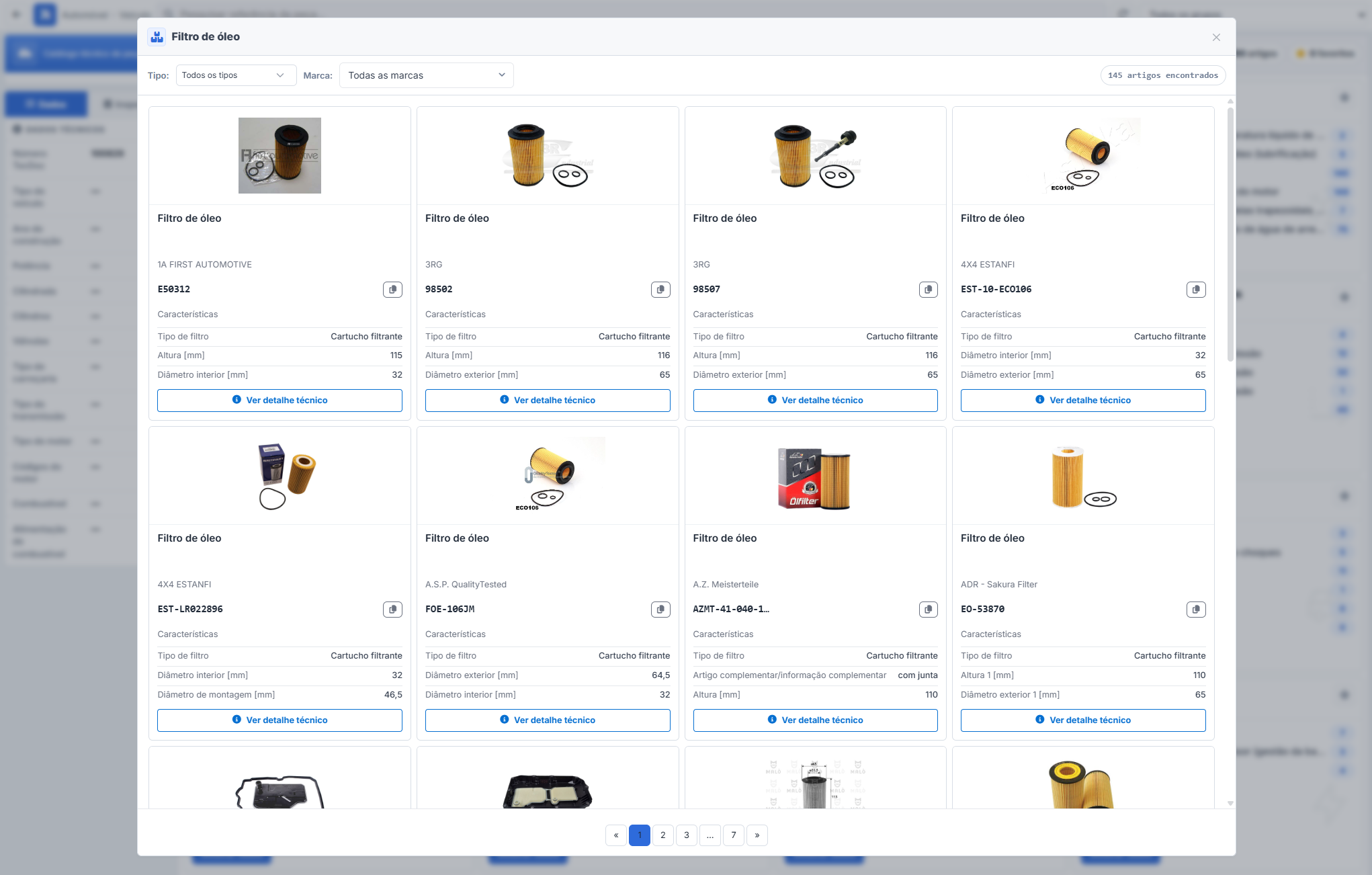The width and height of the screenshot is (1372, 875).
Task: View technical detail for E50312
Action: (280, 401)
